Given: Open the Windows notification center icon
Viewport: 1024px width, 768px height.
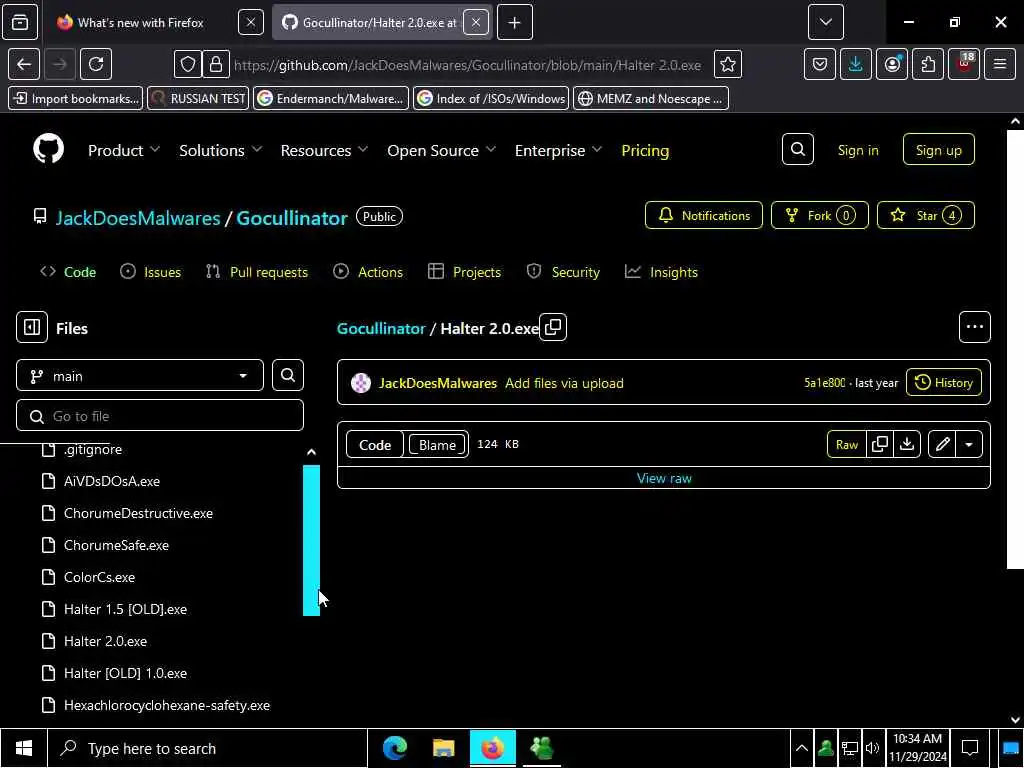Looking at the screenshot, I should [x=970, y=748].
